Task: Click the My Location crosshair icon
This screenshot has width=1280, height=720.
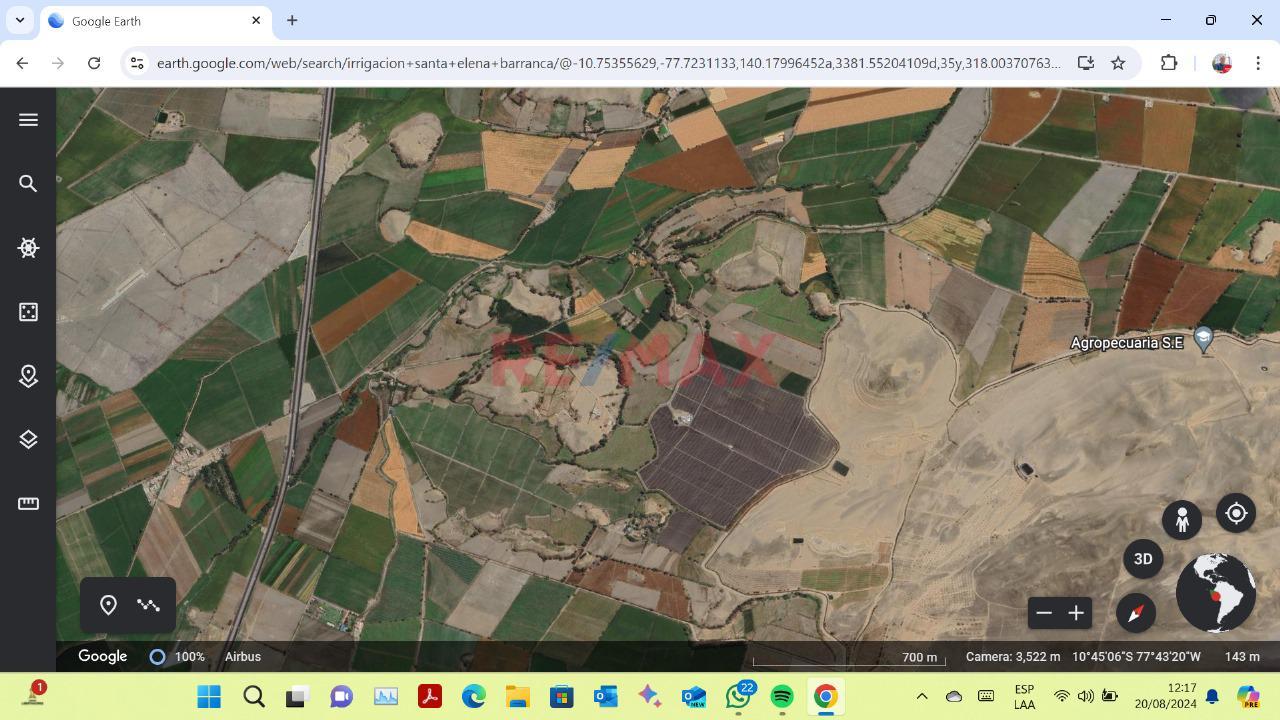Action: point(1236,513)
